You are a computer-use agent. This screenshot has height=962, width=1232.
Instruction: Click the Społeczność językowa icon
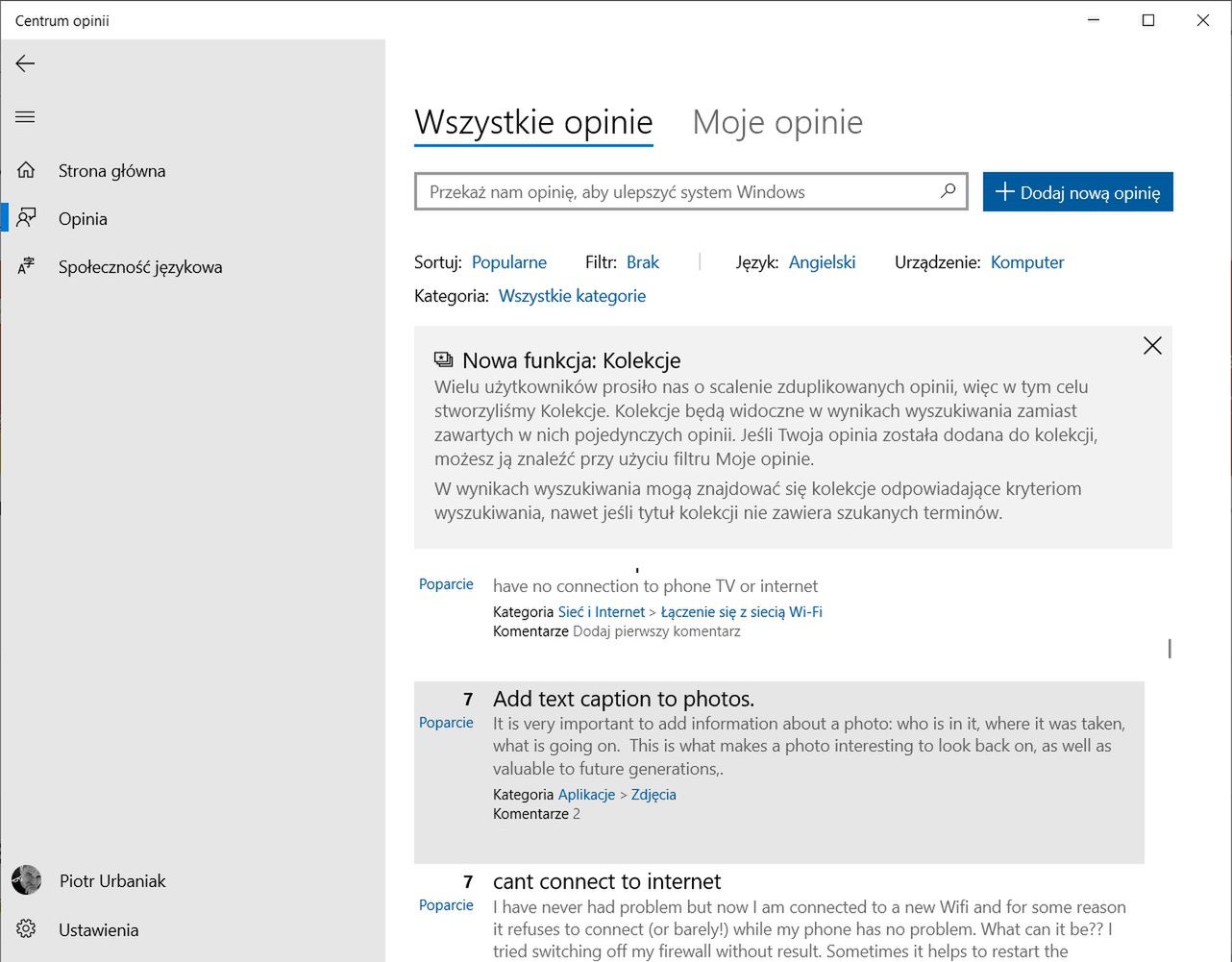[x=26, y=266]
